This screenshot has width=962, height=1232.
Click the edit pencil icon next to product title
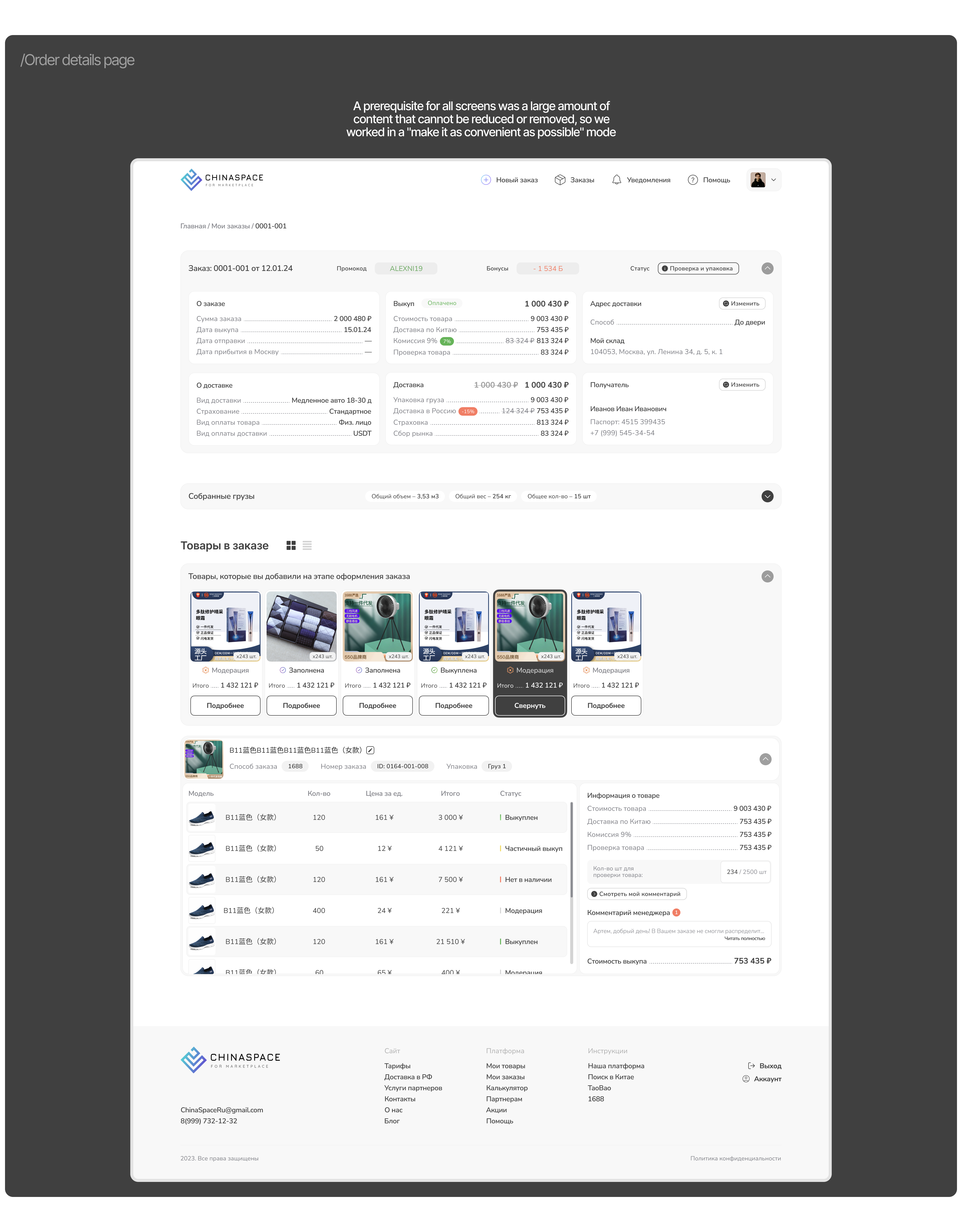coord(370,750)
